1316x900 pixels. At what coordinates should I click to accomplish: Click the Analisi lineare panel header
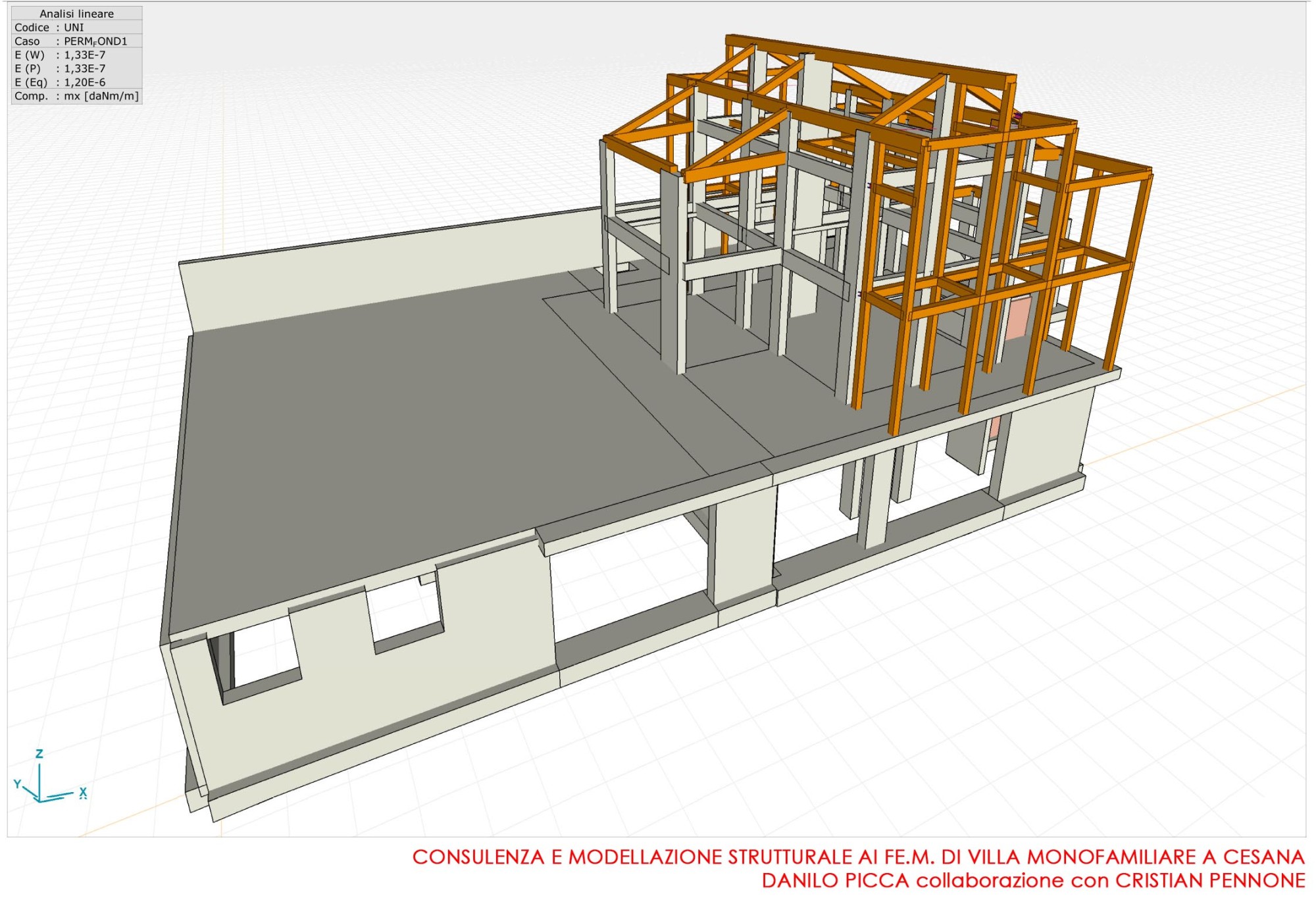coord(76,13)
